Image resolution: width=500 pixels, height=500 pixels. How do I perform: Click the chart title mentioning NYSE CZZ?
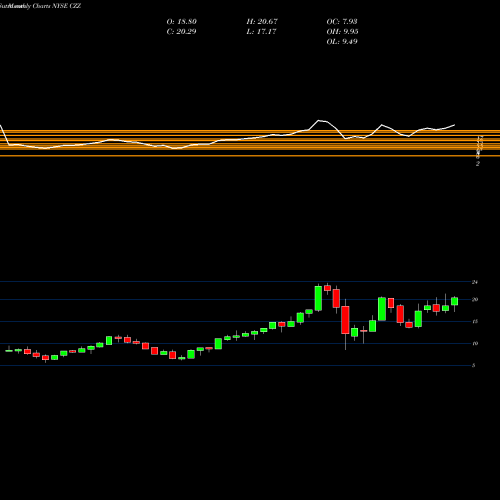(x=41, y=6)
